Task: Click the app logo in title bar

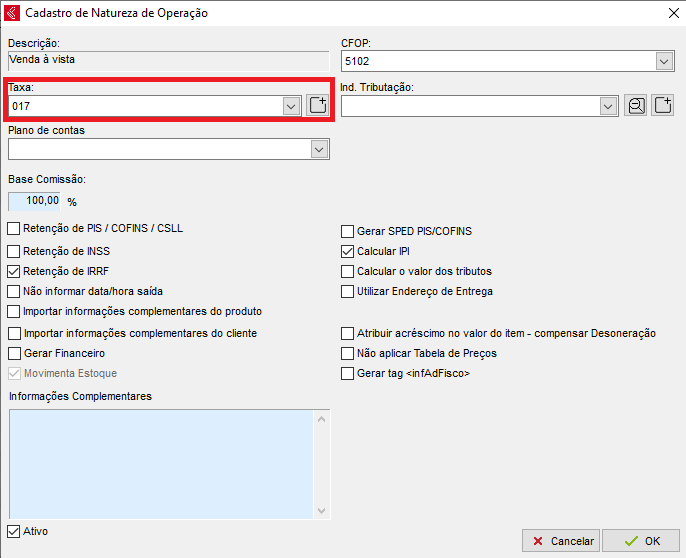Action: pyautogui.click(x=12, y=13)
